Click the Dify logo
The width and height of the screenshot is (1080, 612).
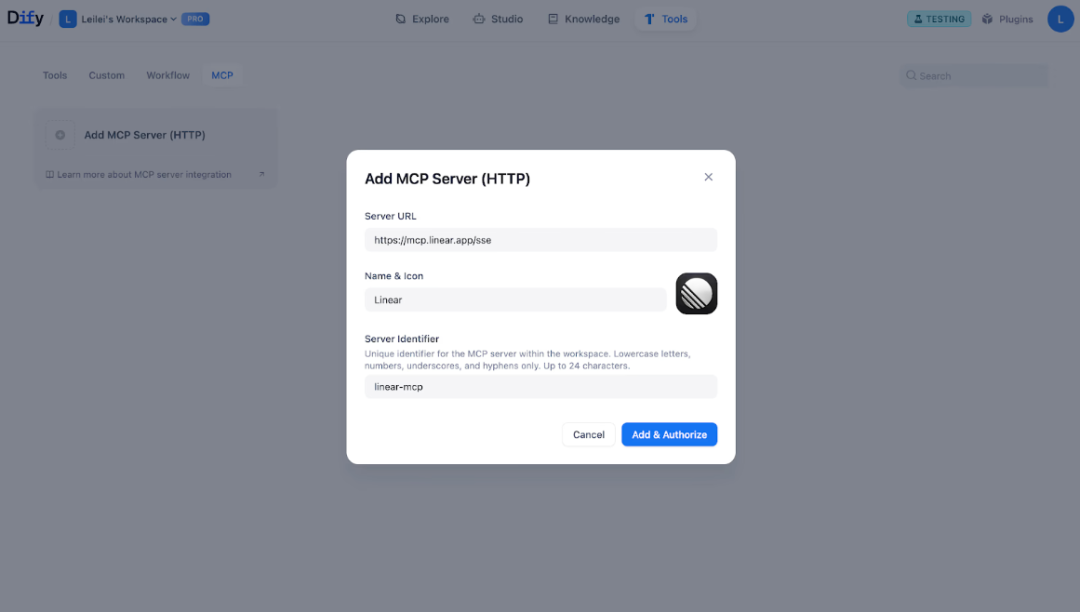coord(25,19)
